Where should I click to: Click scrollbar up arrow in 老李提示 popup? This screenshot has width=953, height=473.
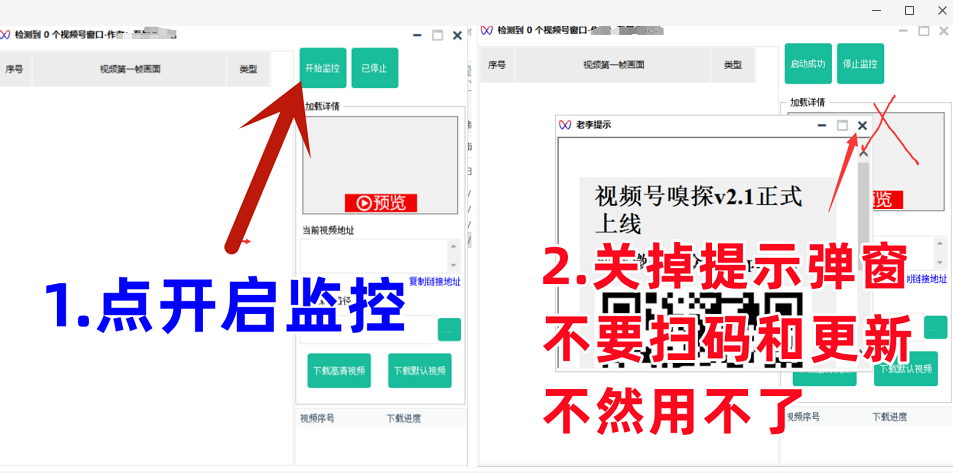click(x=863, y=154)
